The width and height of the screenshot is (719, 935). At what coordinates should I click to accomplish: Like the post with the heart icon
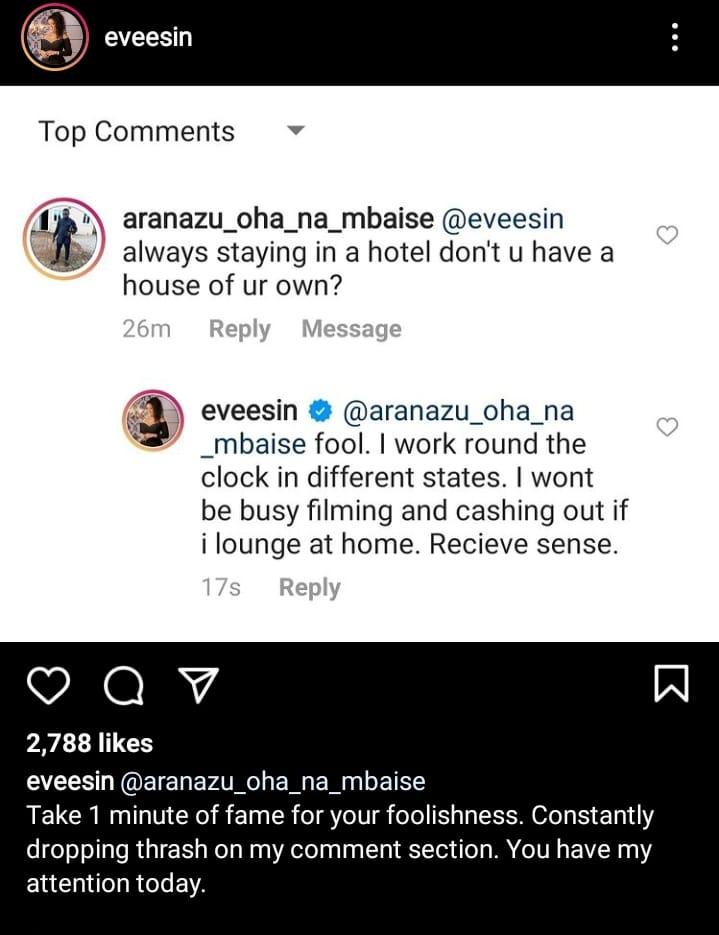click(x=46, y=685)
